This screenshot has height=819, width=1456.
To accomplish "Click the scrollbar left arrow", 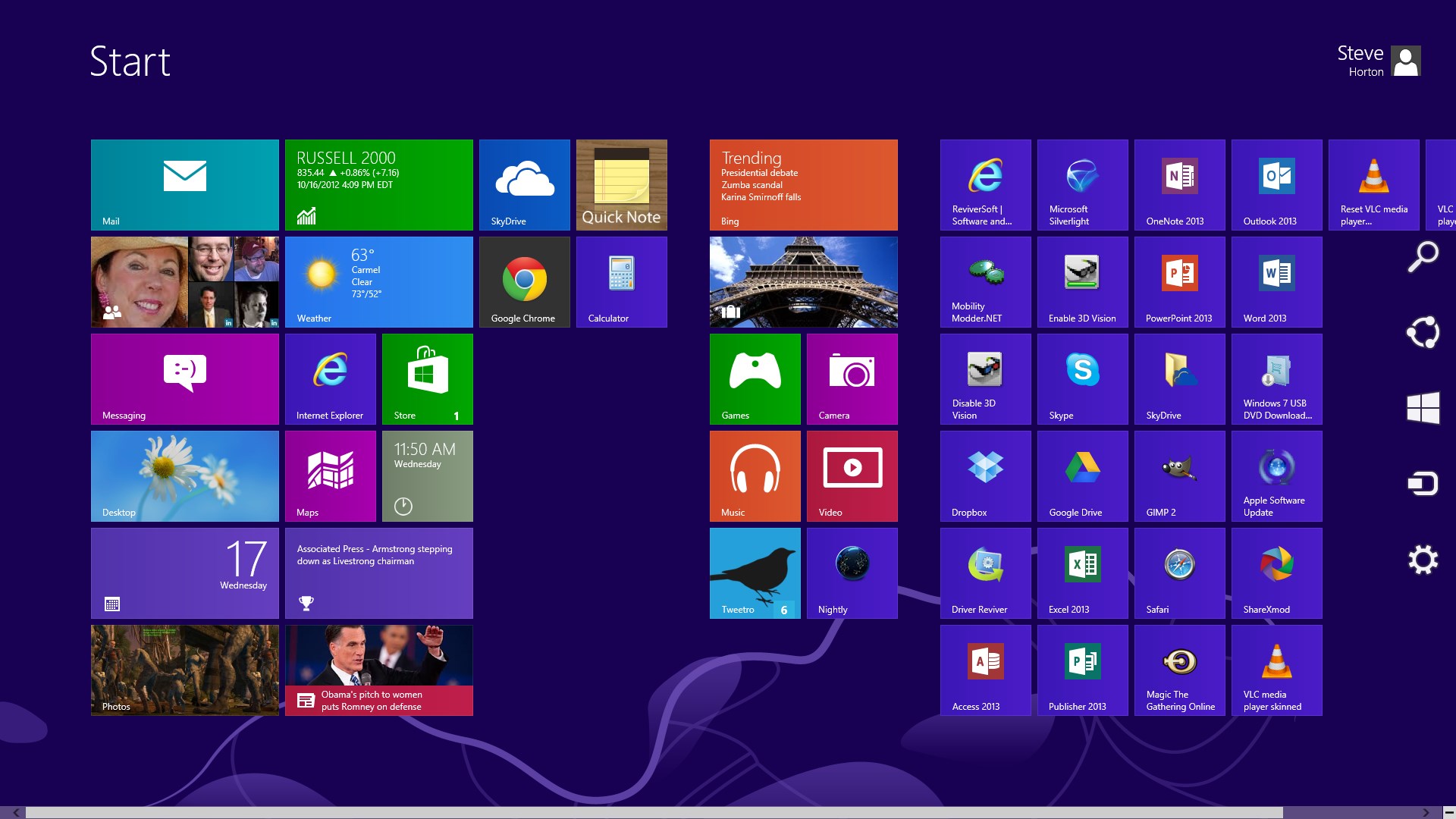I will click(15, 812).
